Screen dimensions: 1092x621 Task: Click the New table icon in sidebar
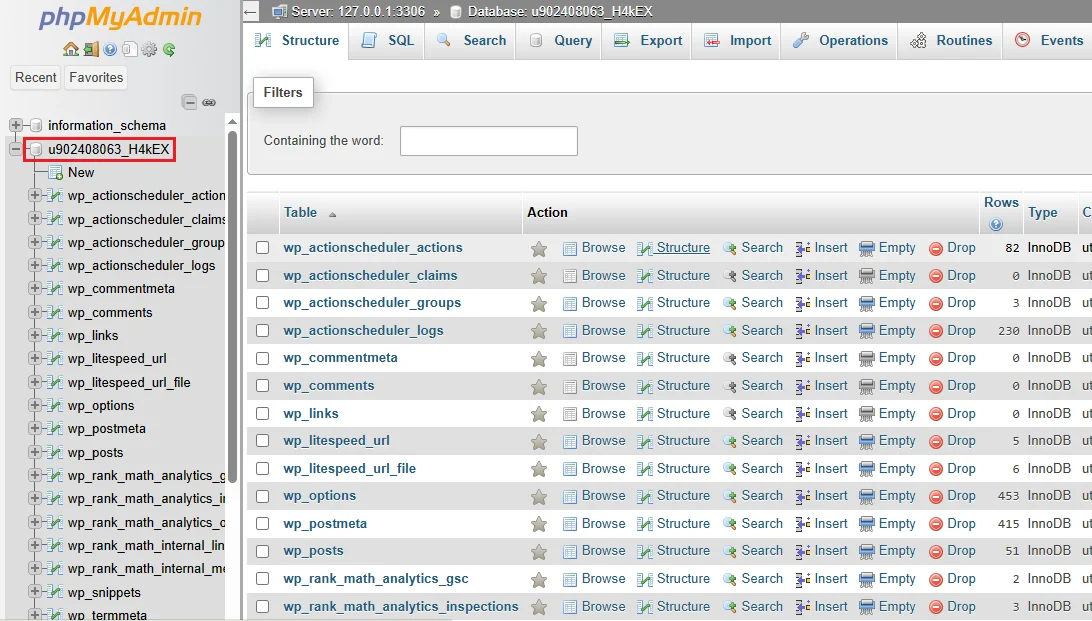[56, 173]
